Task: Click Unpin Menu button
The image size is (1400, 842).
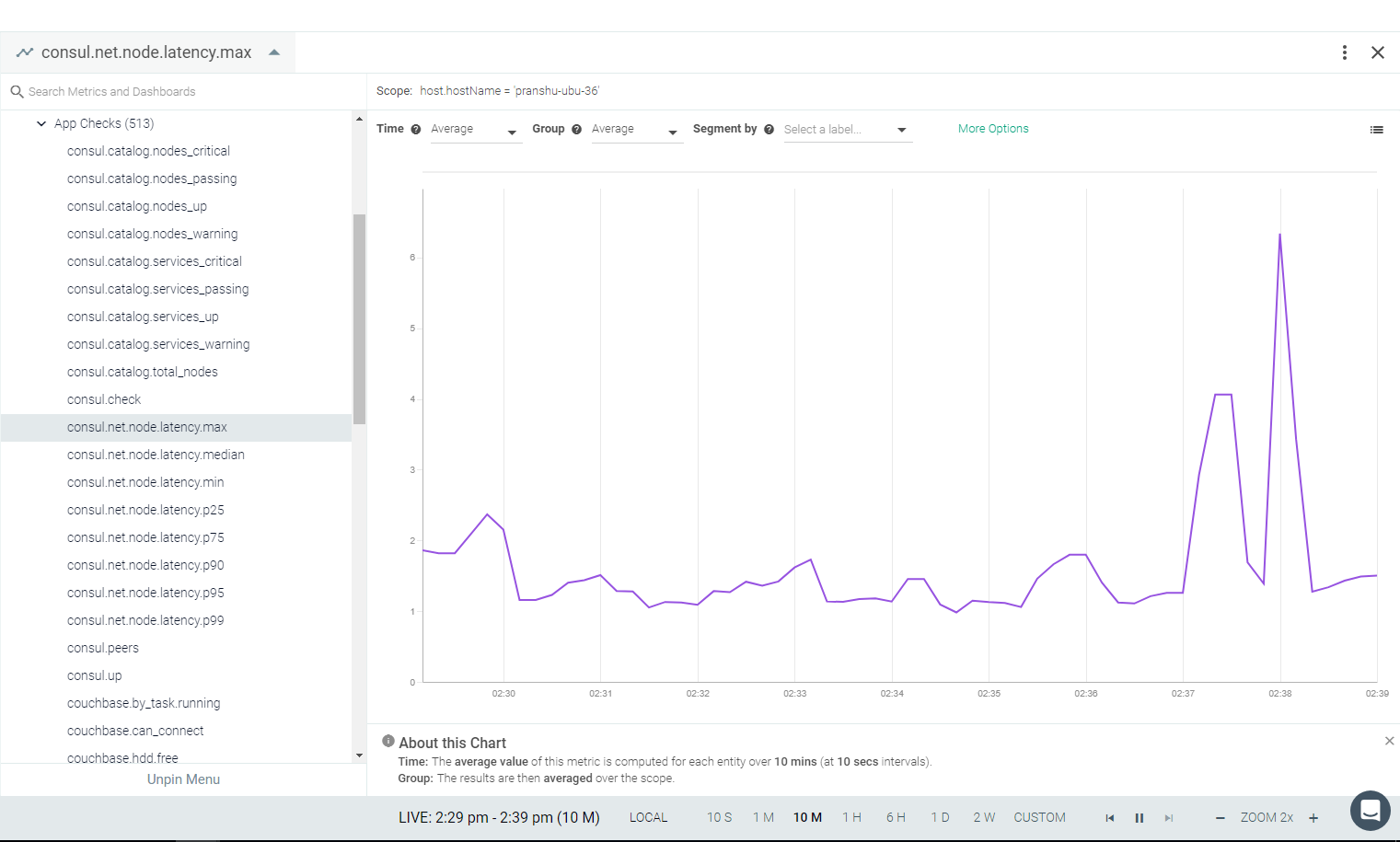Action: pos(184,779)
